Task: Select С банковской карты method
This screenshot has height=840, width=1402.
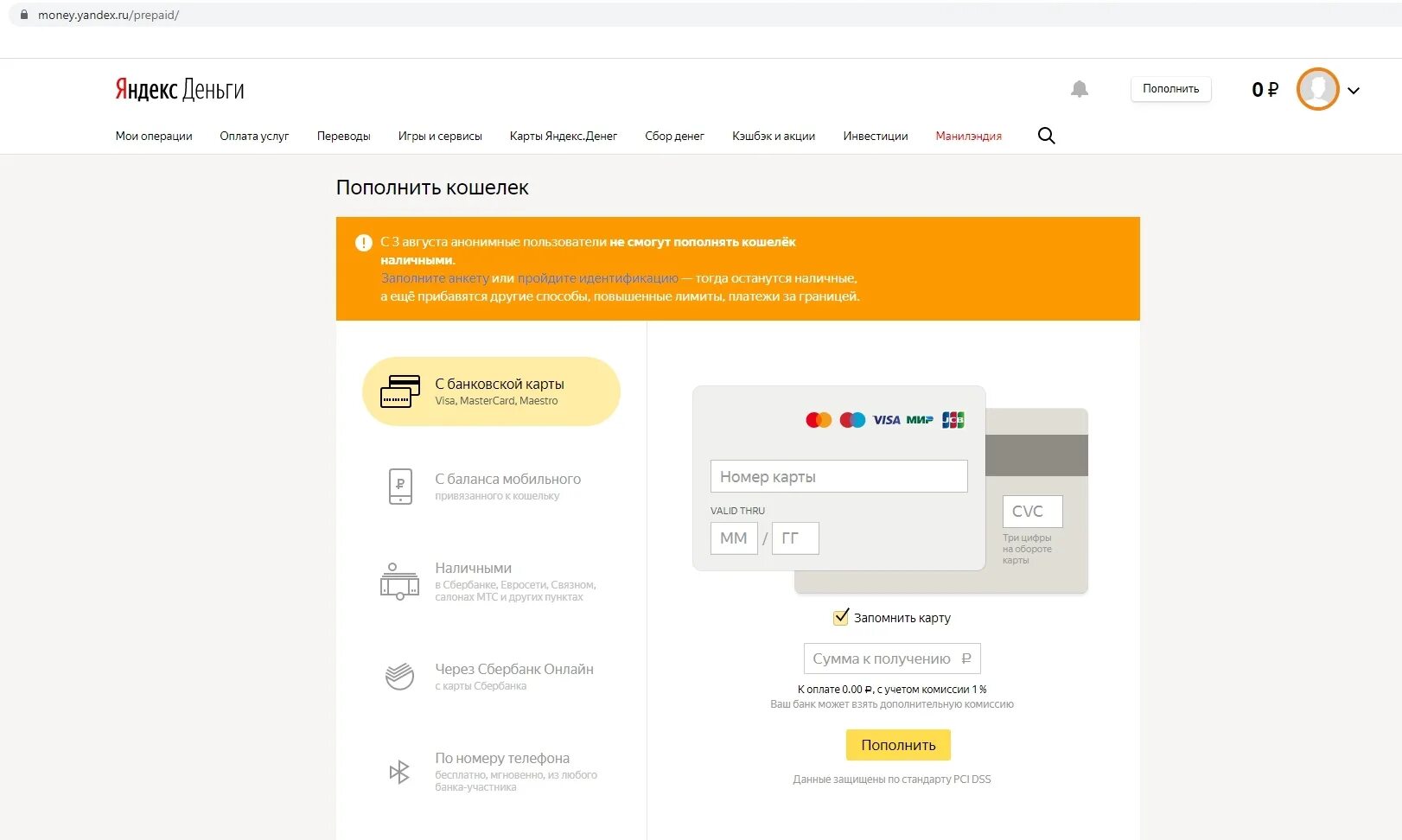Action: click(x=491, y=391)
